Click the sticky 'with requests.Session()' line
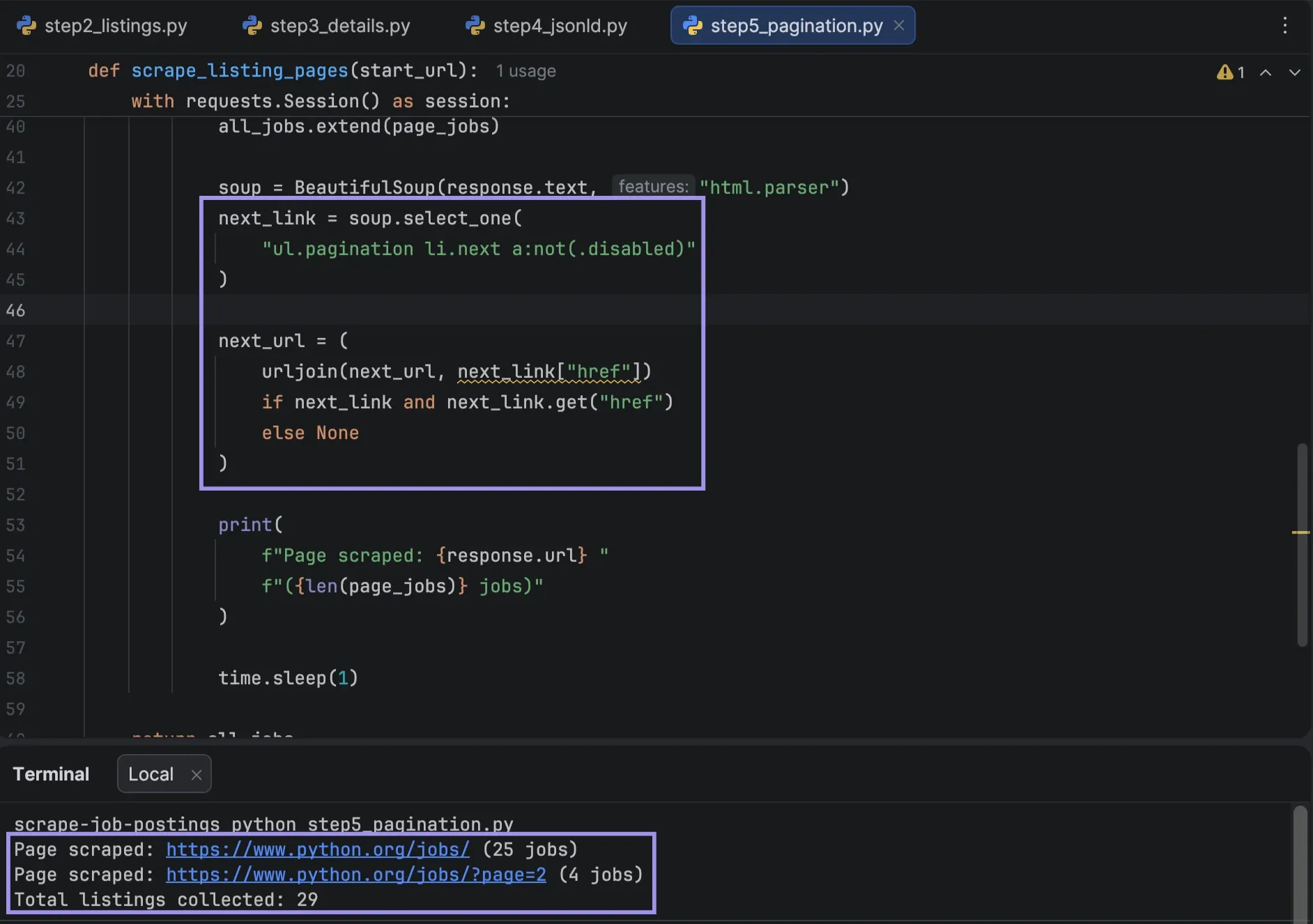This screenshot has width=1313, height=924. 321,101
